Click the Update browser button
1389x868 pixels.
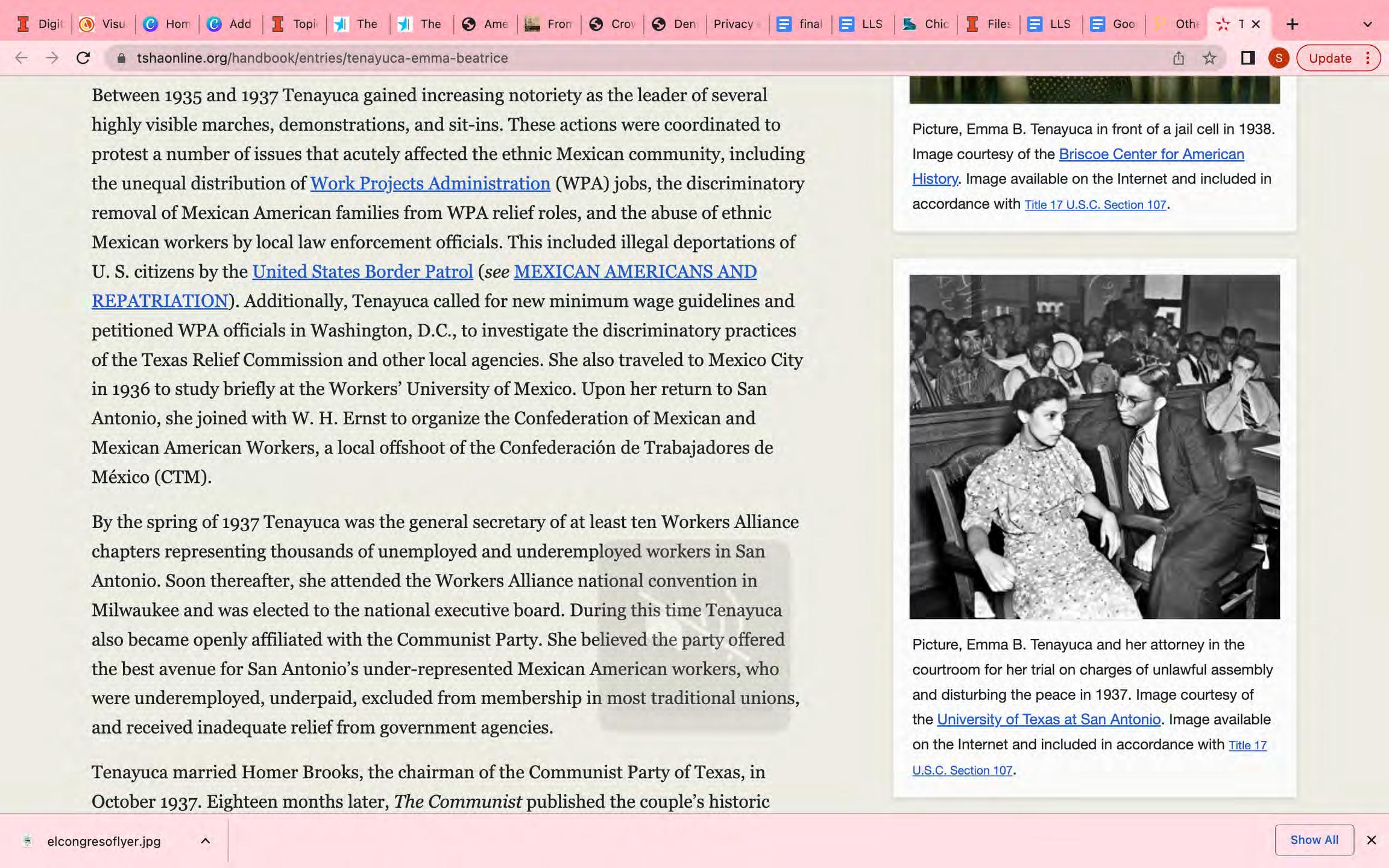[x=1329, y=58]
